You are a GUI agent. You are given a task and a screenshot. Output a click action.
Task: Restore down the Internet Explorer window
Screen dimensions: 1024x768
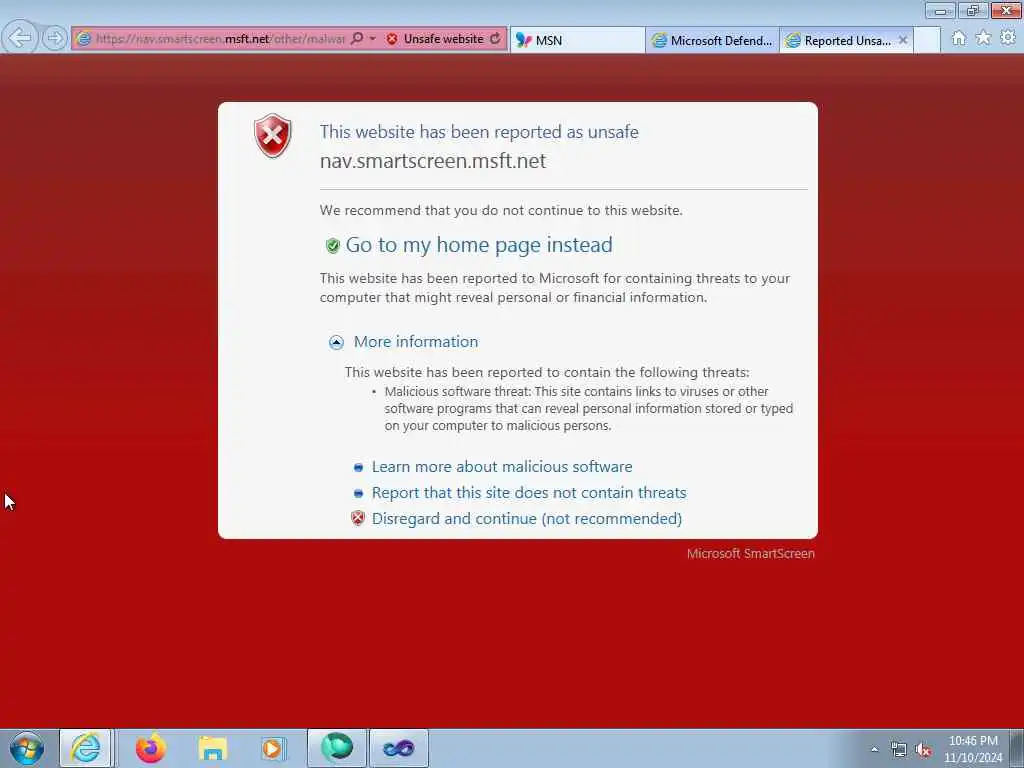pos(973,10)
